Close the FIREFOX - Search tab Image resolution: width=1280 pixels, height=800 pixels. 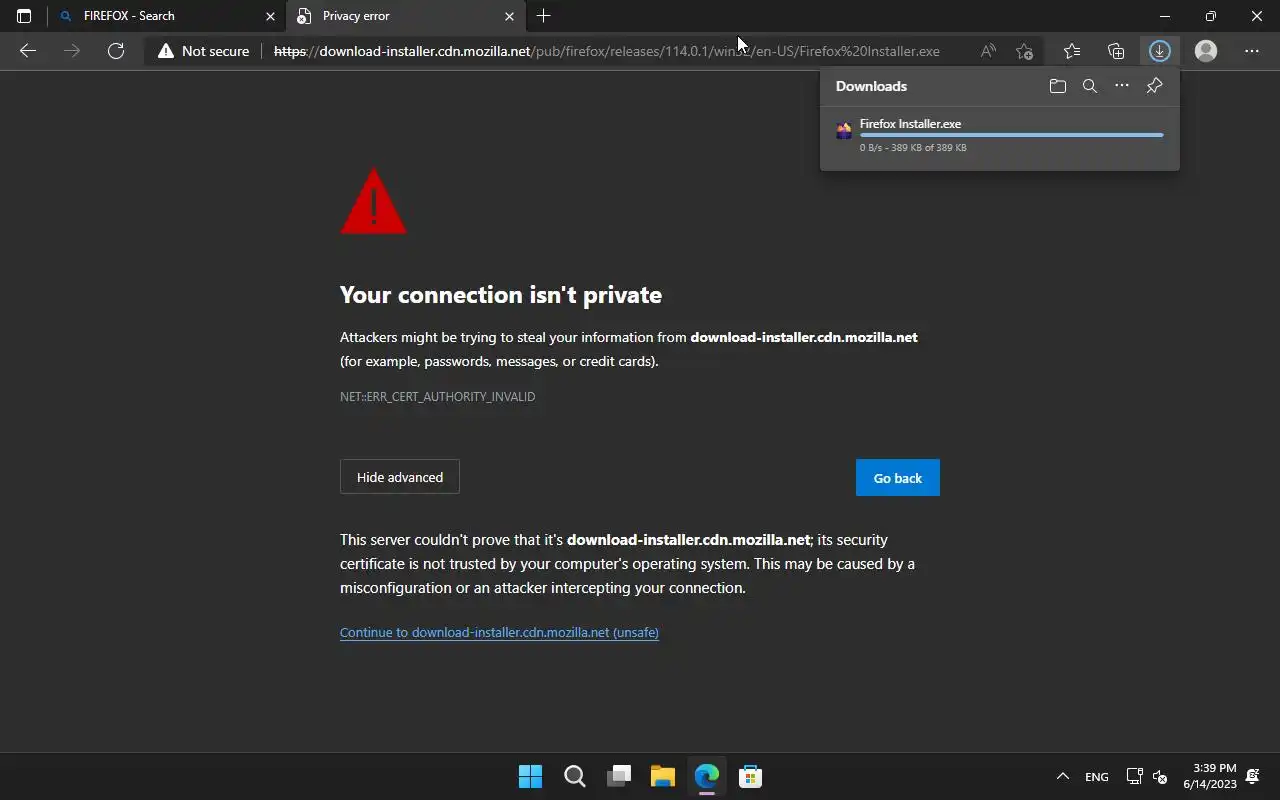tap(270, 16)
